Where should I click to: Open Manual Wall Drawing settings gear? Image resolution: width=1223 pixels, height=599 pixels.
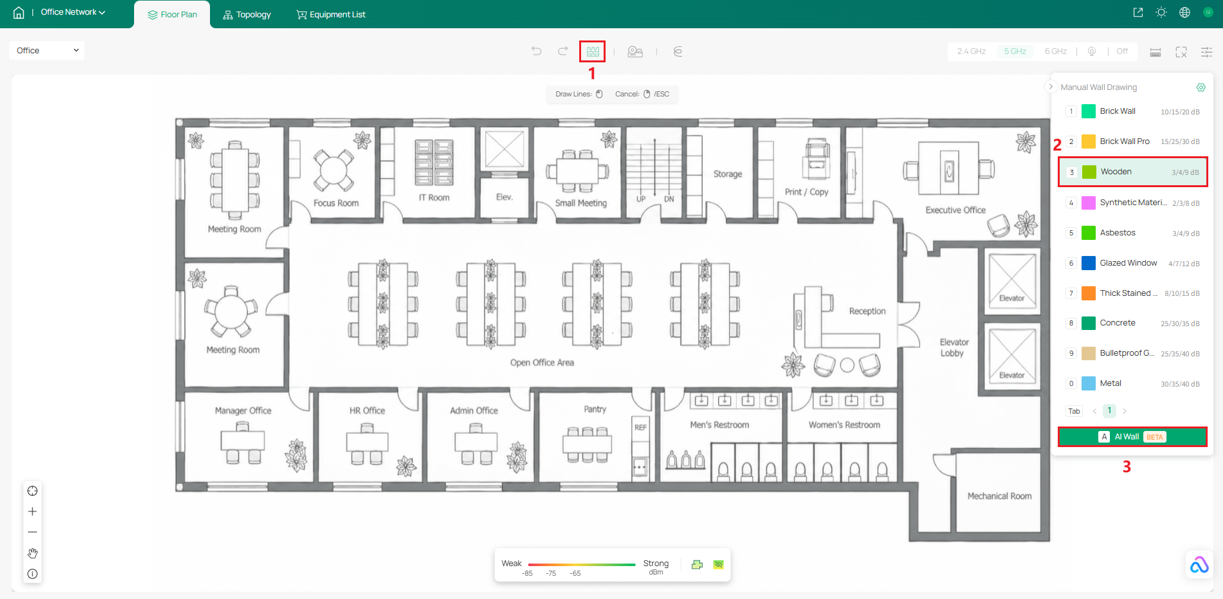(1201, 87)
